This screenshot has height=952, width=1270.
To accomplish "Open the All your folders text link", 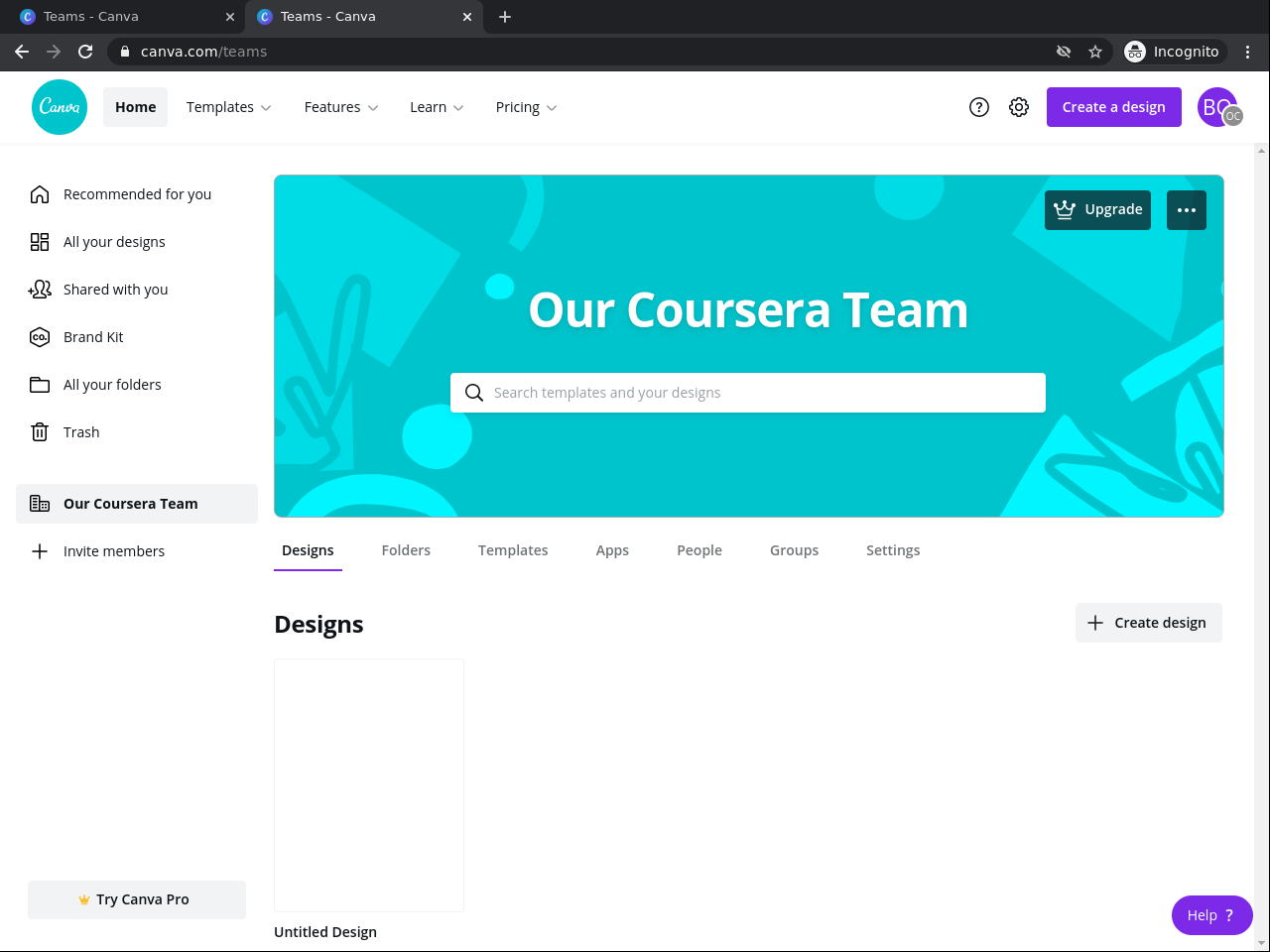I will [x=112, y=385].
